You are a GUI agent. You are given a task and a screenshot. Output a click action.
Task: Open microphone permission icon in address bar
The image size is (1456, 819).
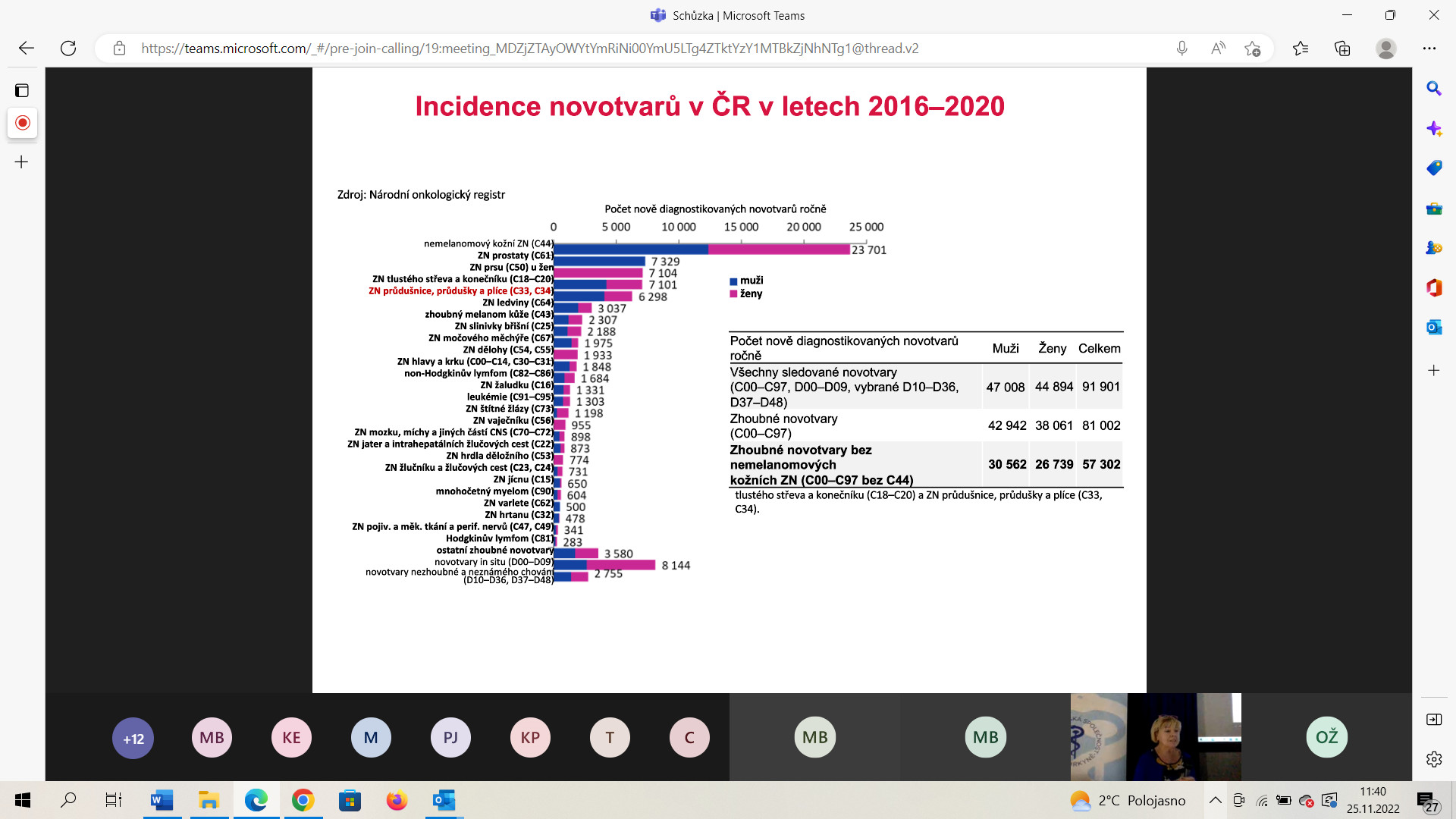click(x=1181, y=48)
